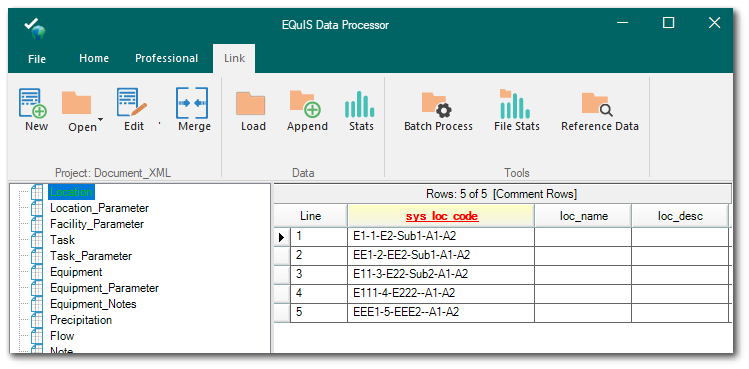Click the loc_name column header
The height and width of the screenshot is (369, 749).
click(583, 216)
